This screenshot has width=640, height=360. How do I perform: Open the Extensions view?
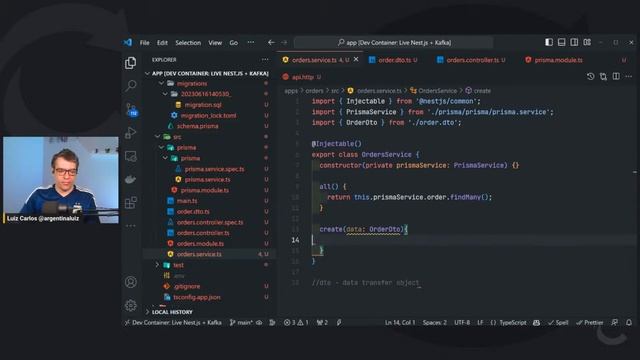[x=131, y=202]
